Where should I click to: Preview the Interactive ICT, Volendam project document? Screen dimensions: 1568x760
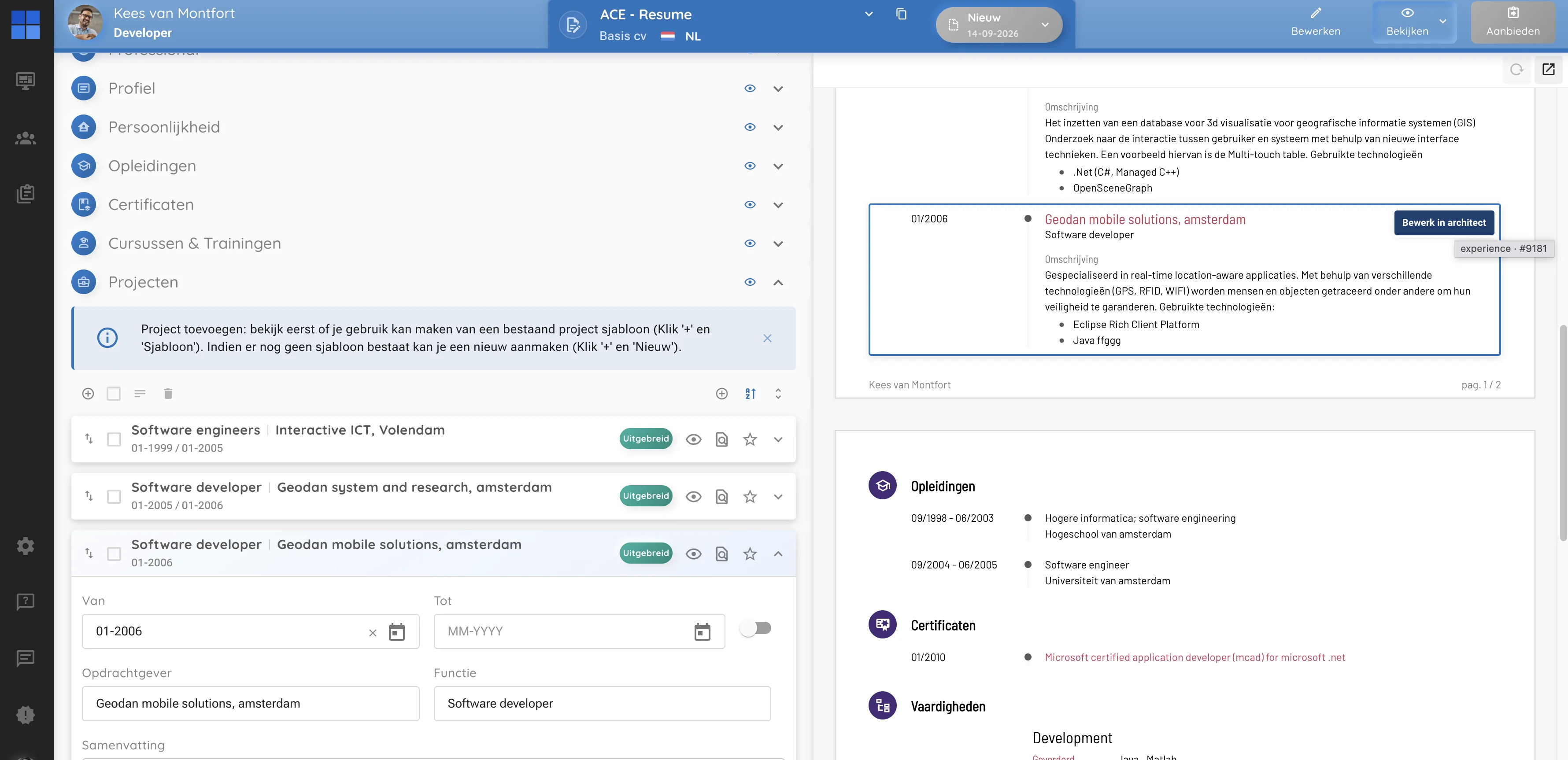722,439
